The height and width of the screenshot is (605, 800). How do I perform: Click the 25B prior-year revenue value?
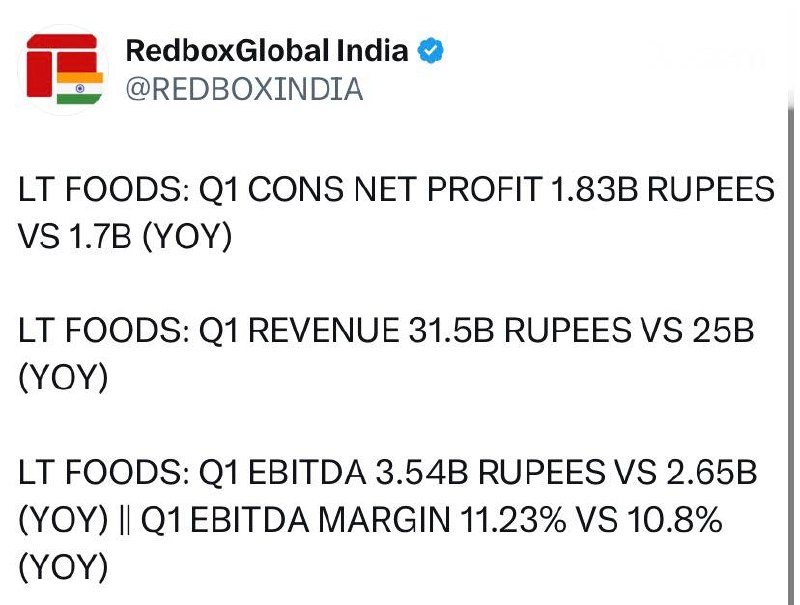[723, 330]
